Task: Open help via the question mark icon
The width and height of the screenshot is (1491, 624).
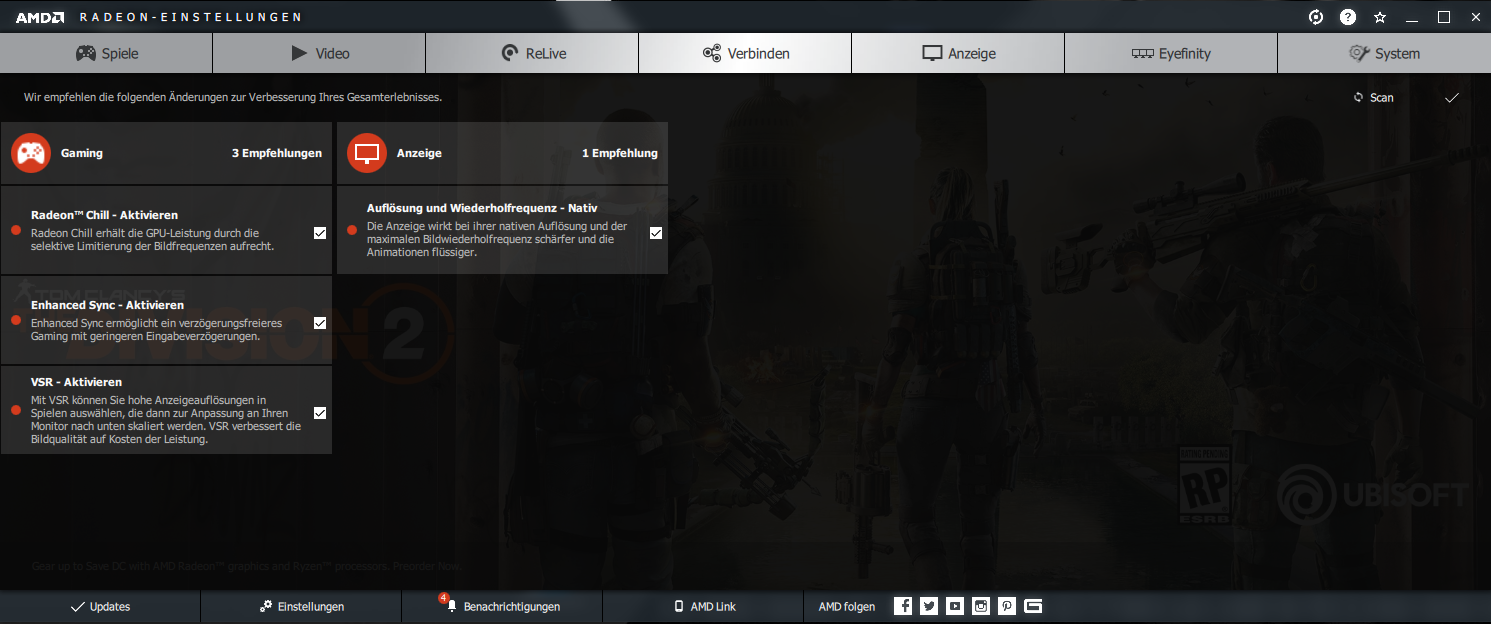Action: [x=1348, y=17]
